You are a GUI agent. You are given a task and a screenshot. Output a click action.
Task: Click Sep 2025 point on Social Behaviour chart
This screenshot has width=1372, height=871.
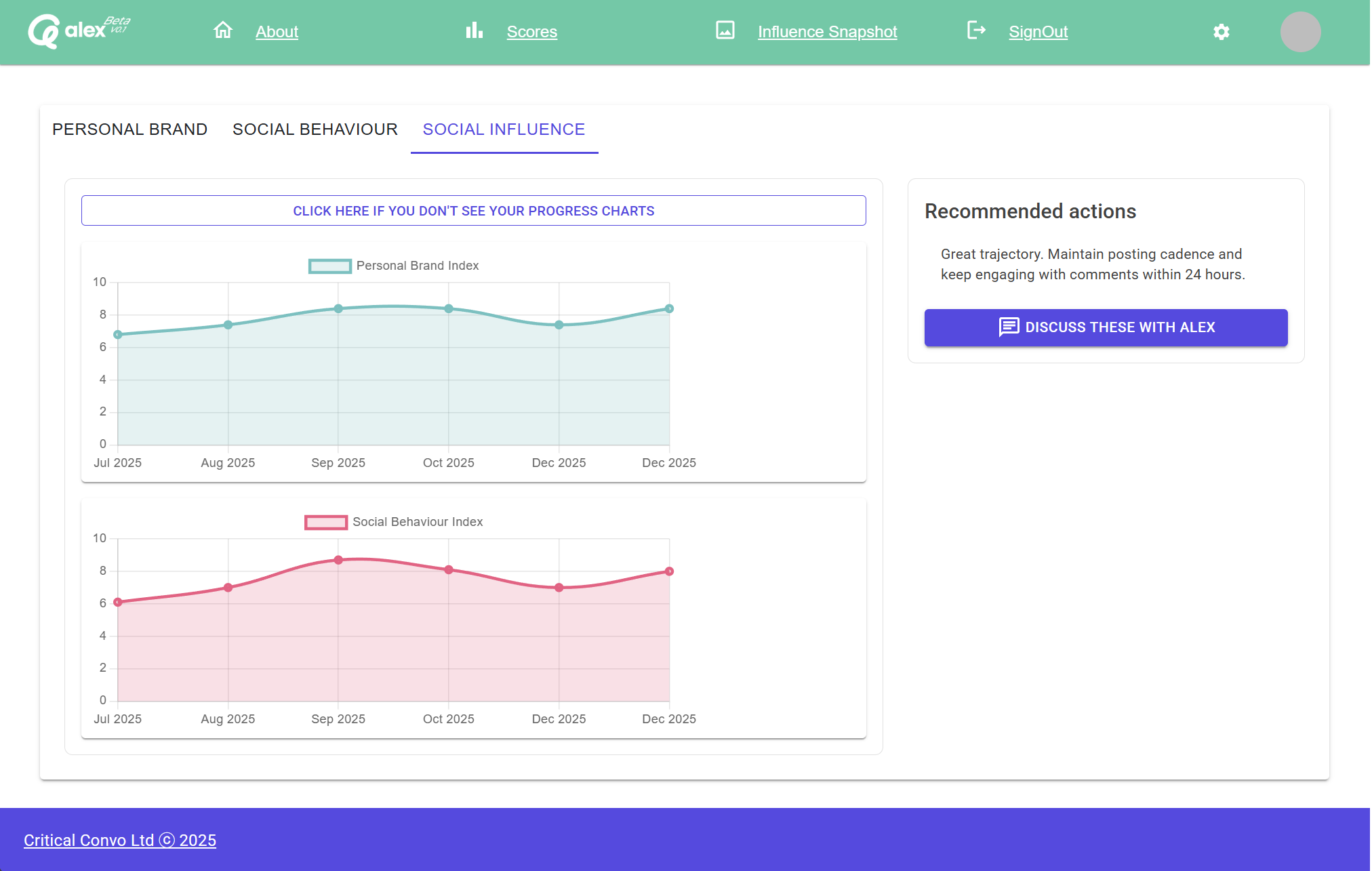(x=338, y=560)
